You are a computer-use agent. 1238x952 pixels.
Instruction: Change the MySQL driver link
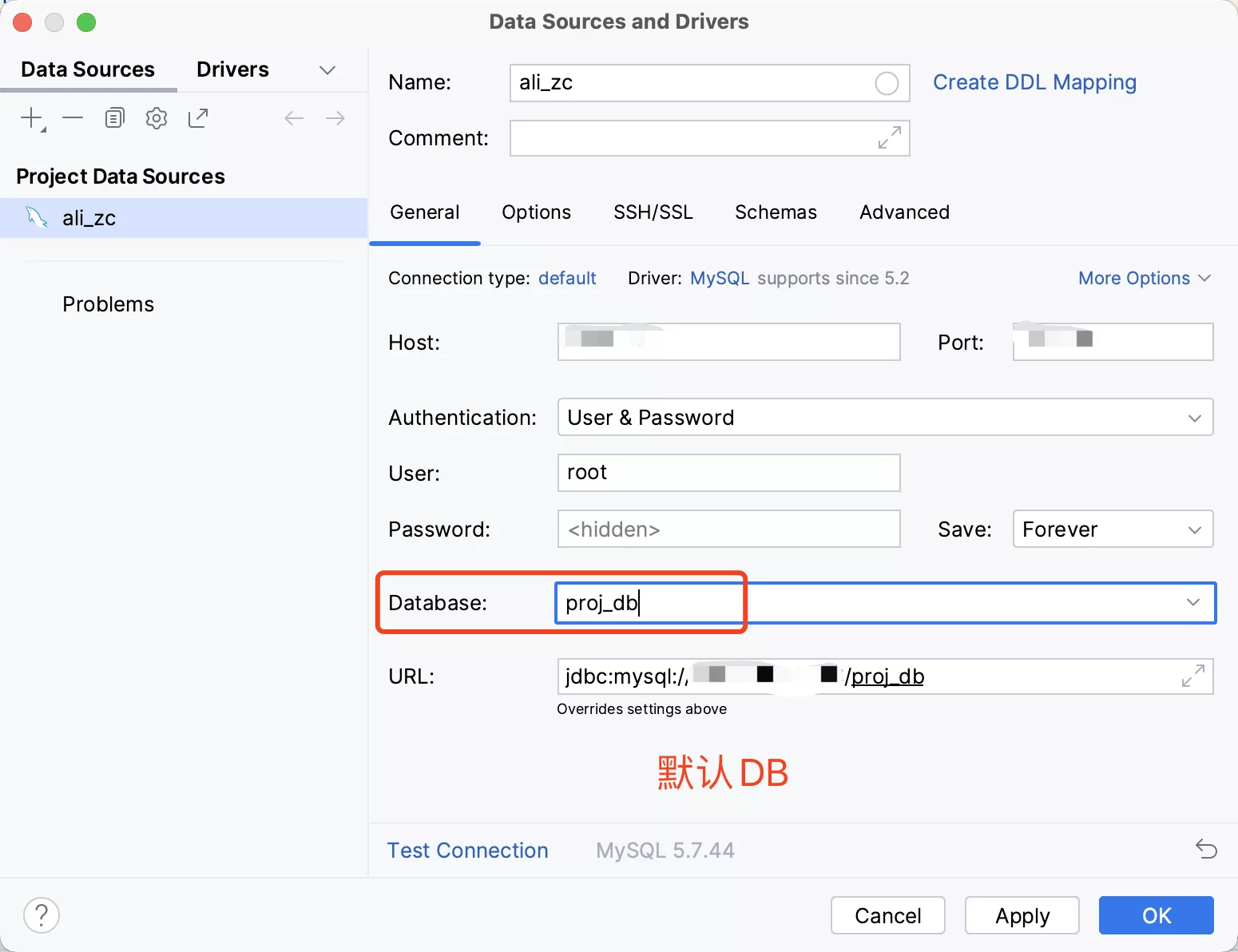pyautogui.click(x=720, y=278)
